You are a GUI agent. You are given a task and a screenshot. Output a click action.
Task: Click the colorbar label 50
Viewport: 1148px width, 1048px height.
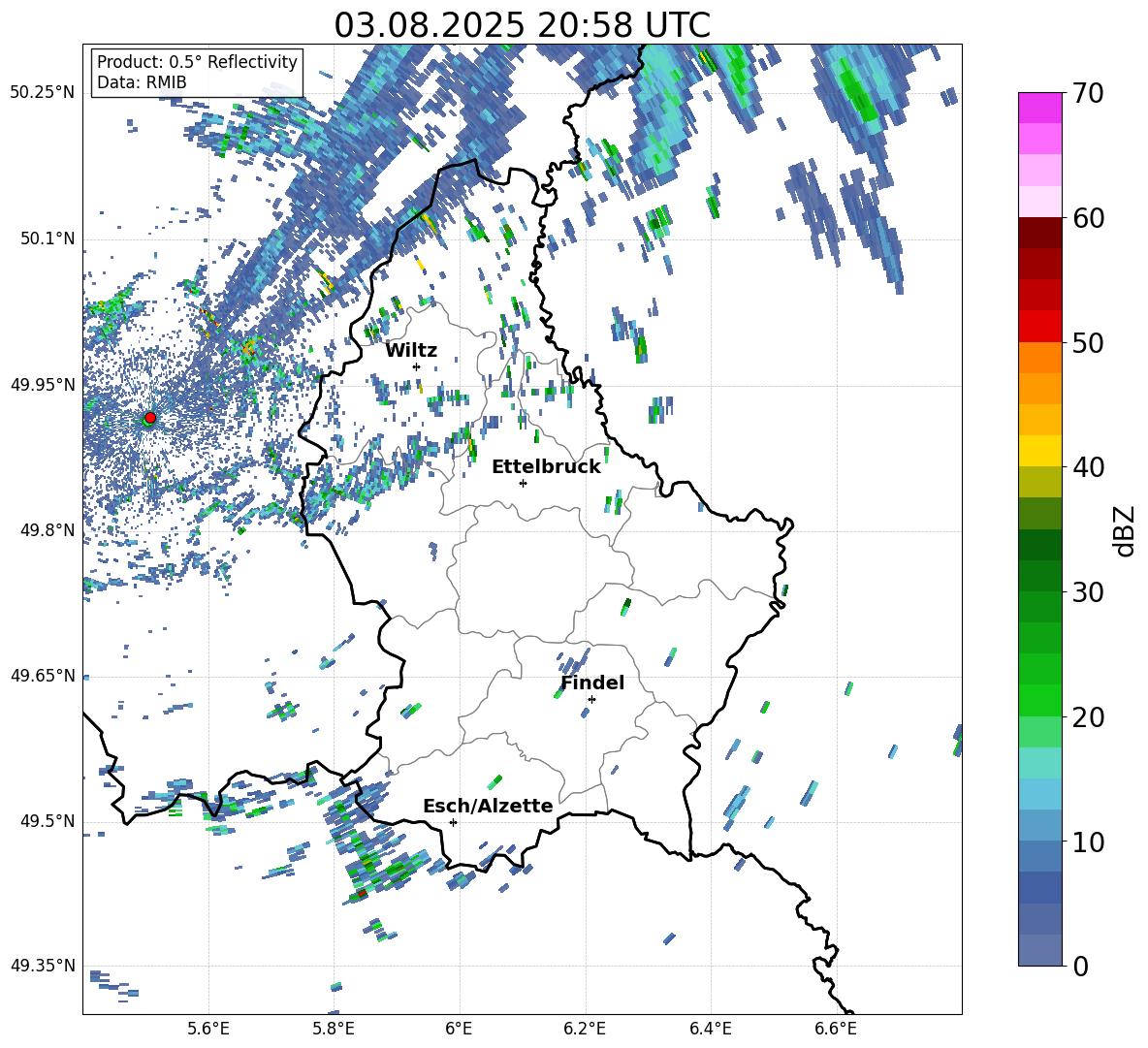tap(1088, 343)
